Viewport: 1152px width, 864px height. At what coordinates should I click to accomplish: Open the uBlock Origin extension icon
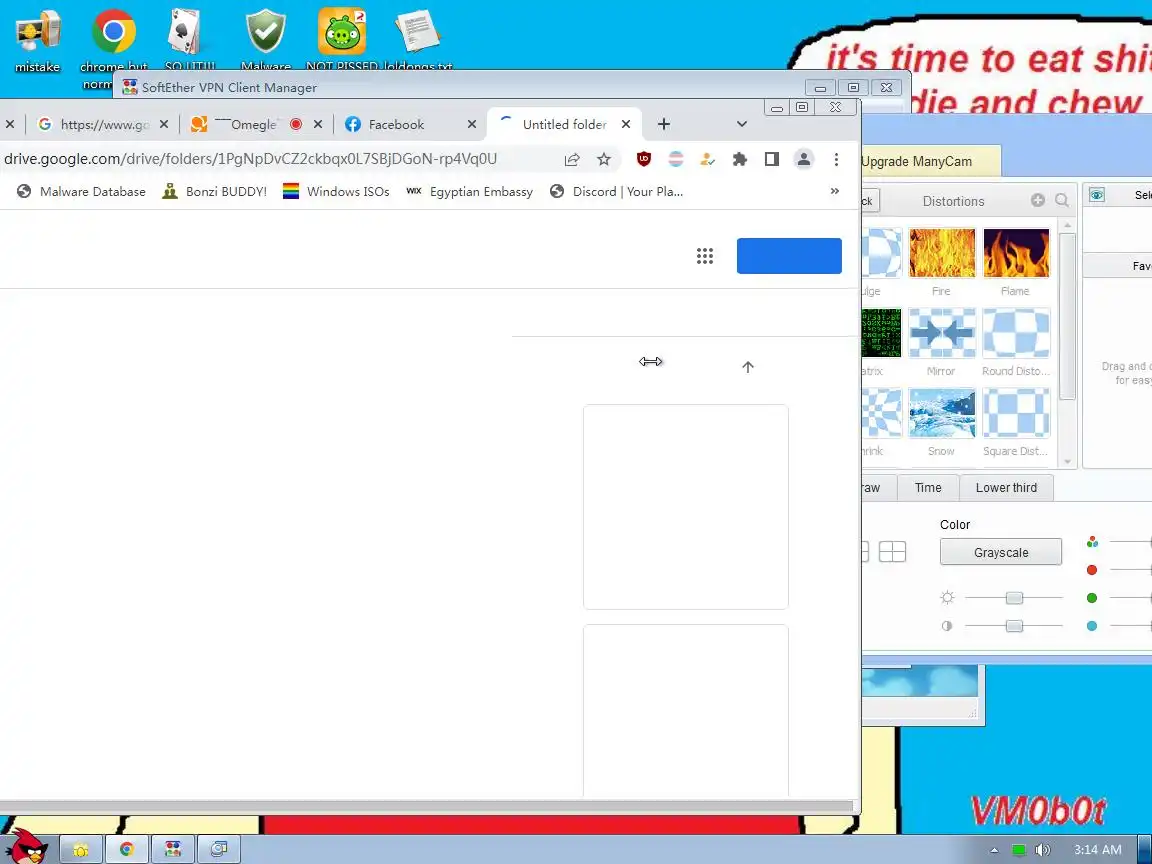pyautogui.click(x=644, y=159)
